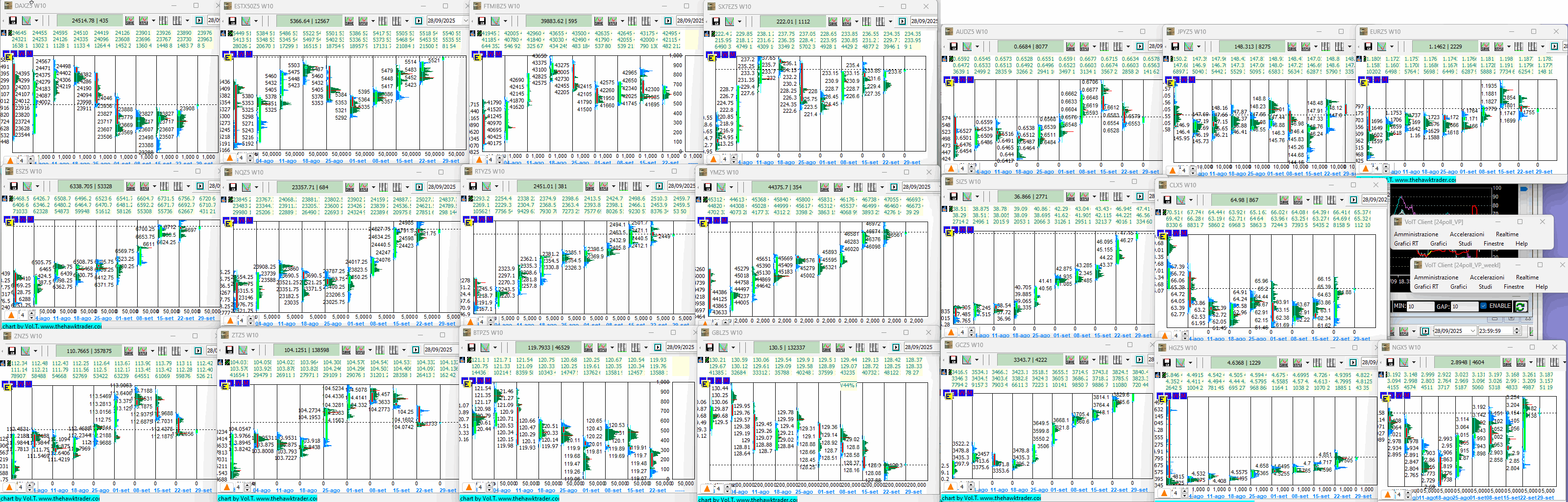This screenshot has width=1568, height=502.
Task: Click the yellow E marker in ESTX50Z5 chart
Action: [228, 57]
